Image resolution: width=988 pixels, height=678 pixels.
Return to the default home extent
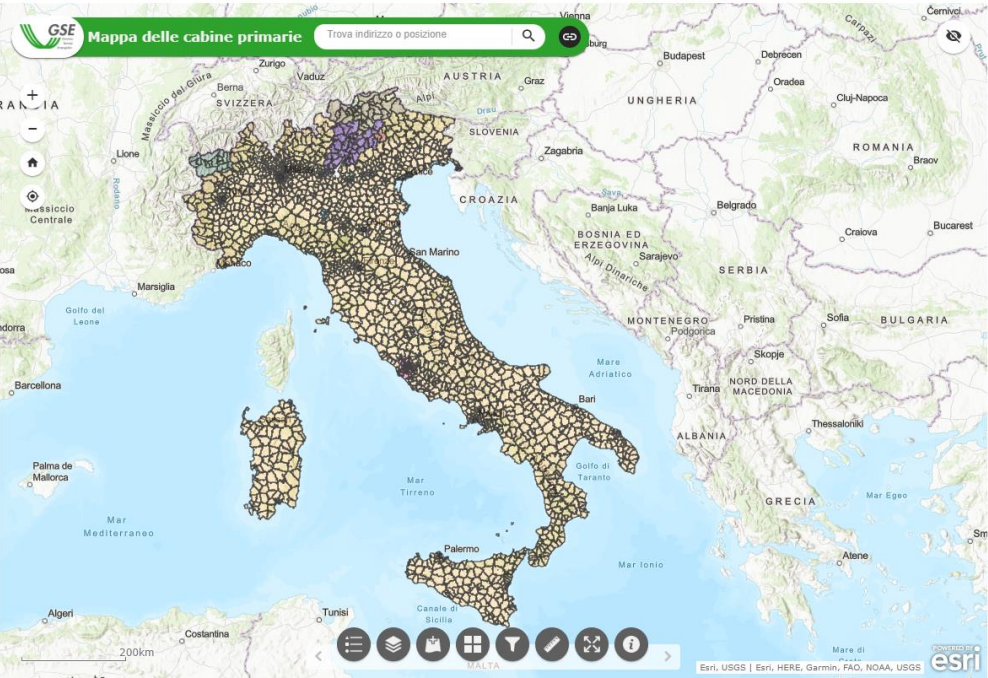pyautogui.click(x=33, y=163)
